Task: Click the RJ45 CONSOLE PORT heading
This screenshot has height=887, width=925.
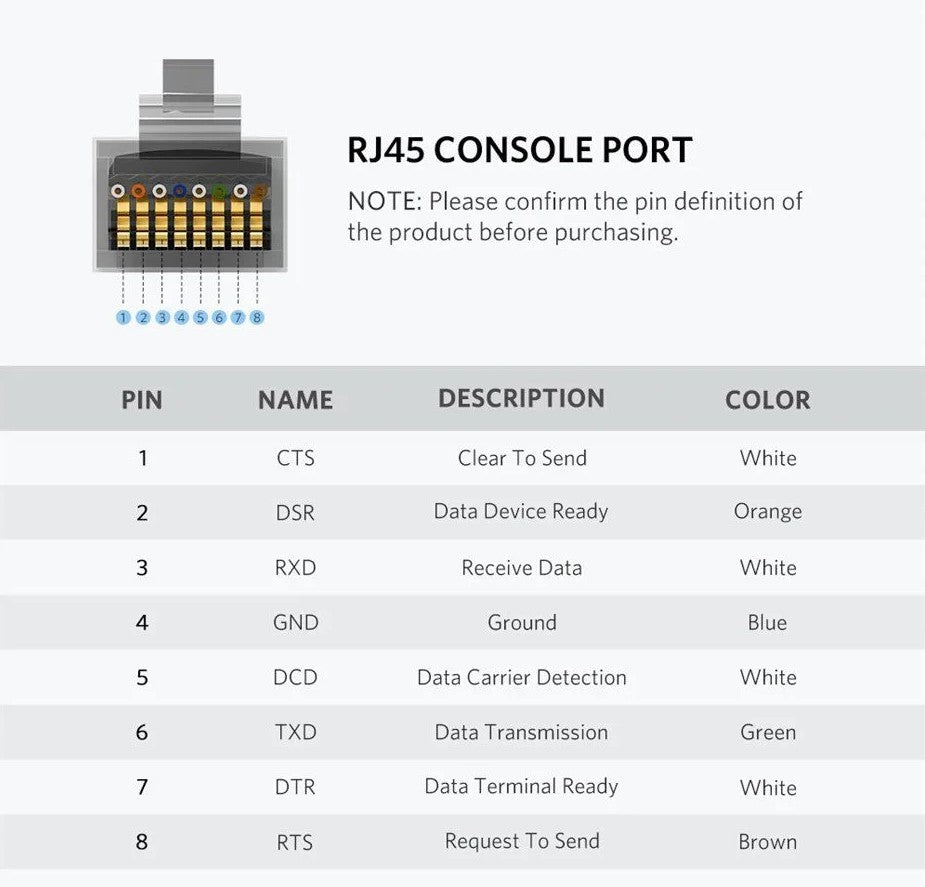Action: (520, 150)
